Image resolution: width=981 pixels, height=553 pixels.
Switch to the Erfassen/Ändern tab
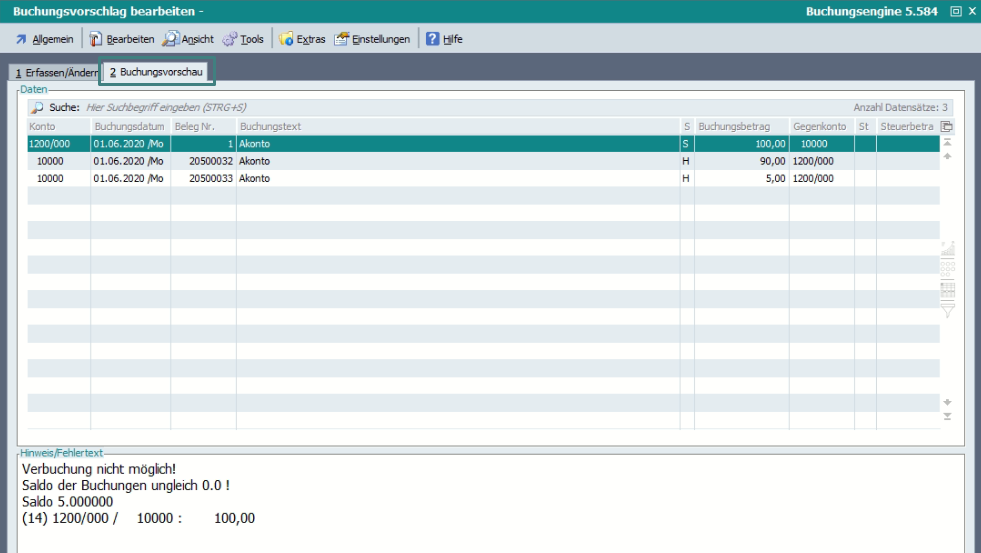pos(55,73)
